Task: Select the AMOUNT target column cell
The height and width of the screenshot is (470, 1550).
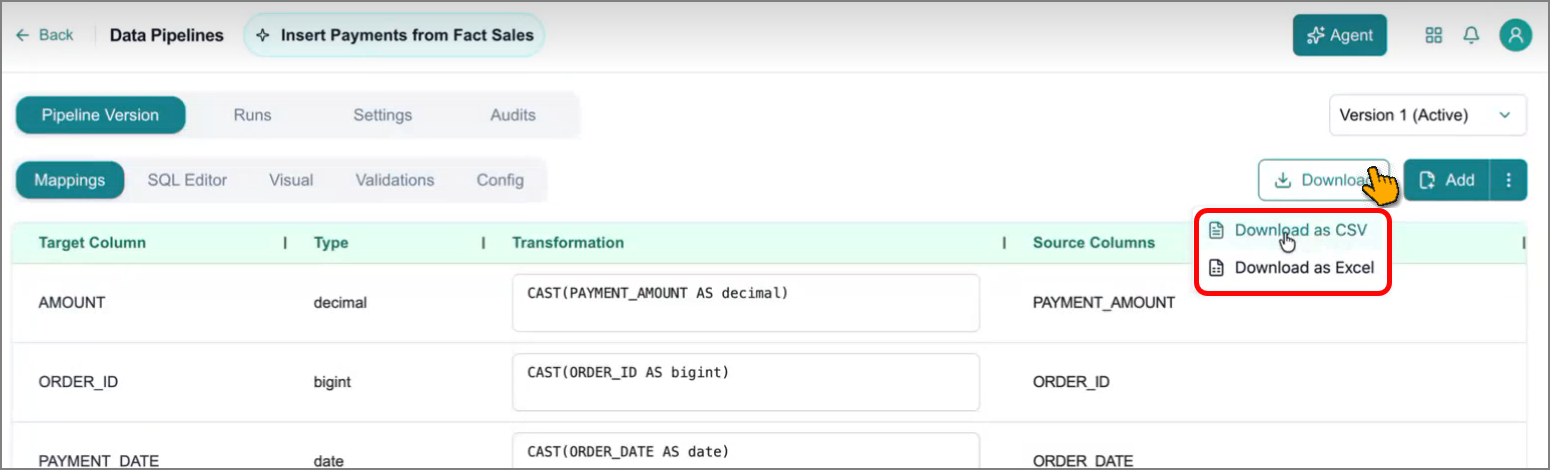Action: [70, 303]
